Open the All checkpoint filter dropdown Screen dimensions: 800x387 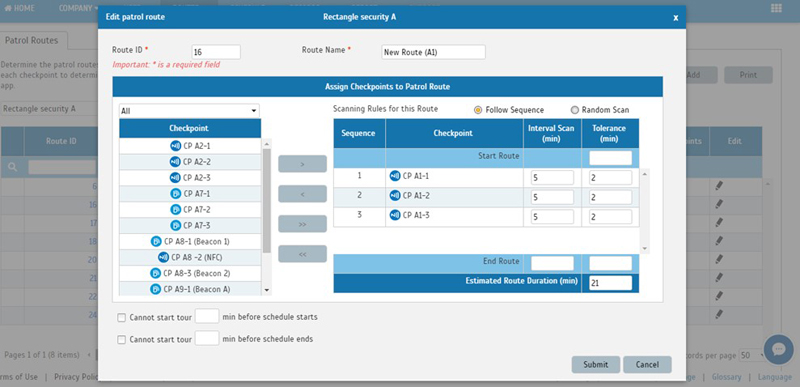(189, 111)
